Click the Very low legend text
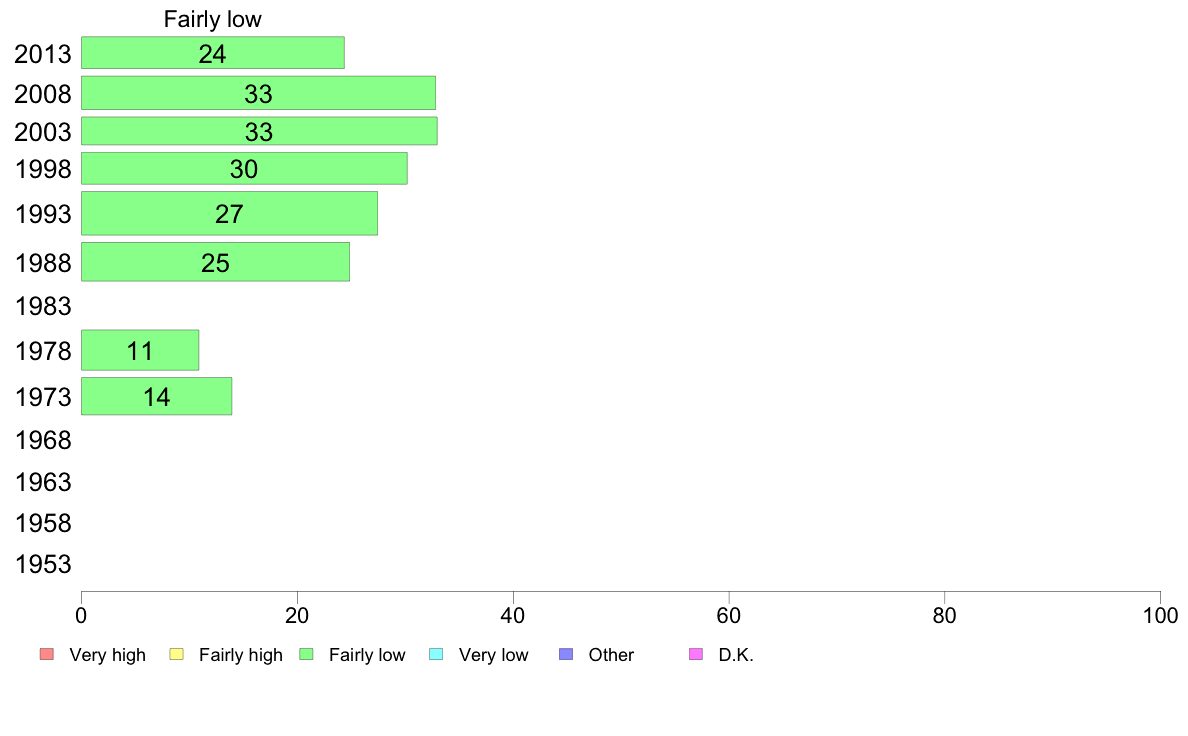This screenshot has width=1188, height=736. tap(493, 655)
